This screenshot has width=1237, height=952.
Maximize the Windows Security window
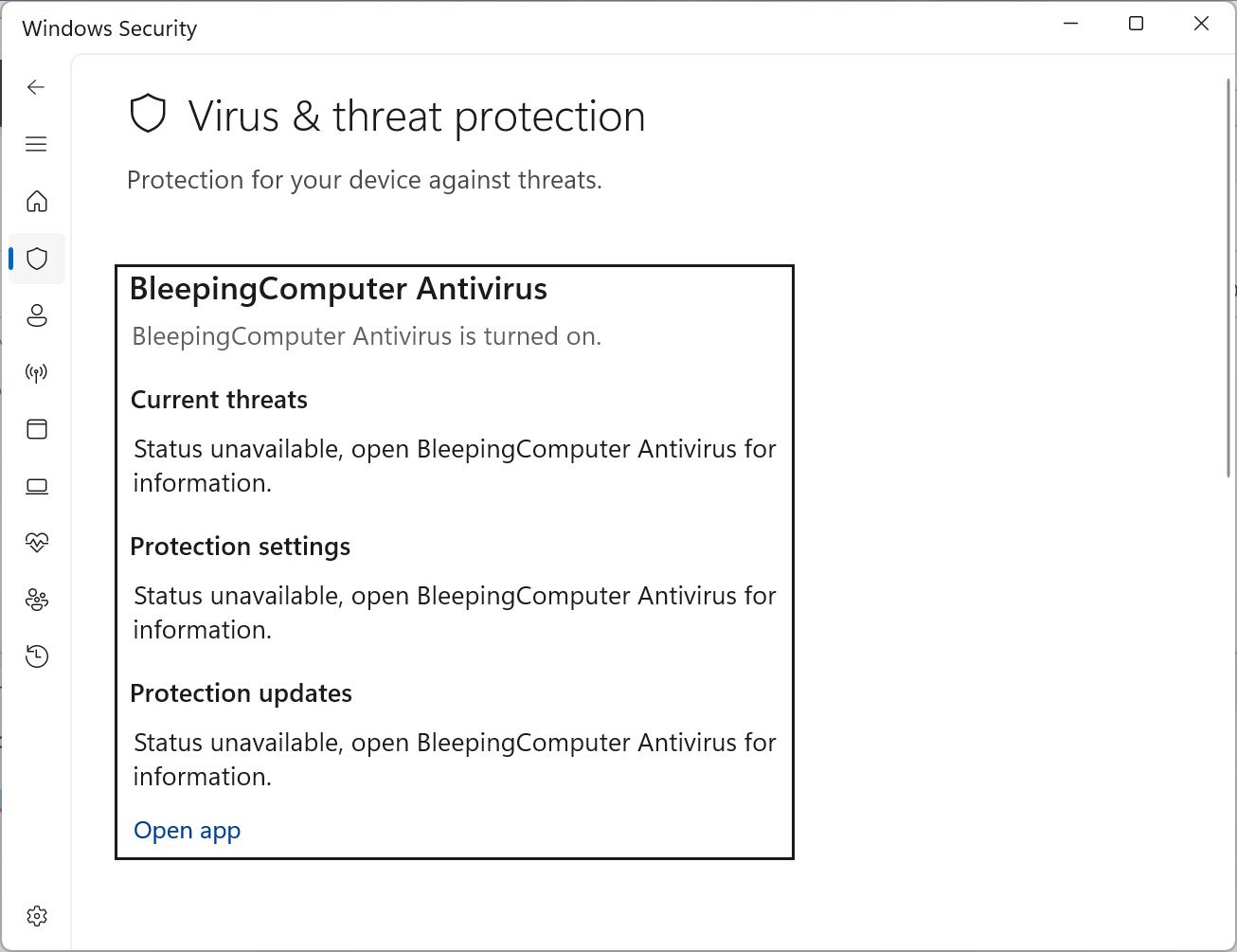coord(1136,24)
